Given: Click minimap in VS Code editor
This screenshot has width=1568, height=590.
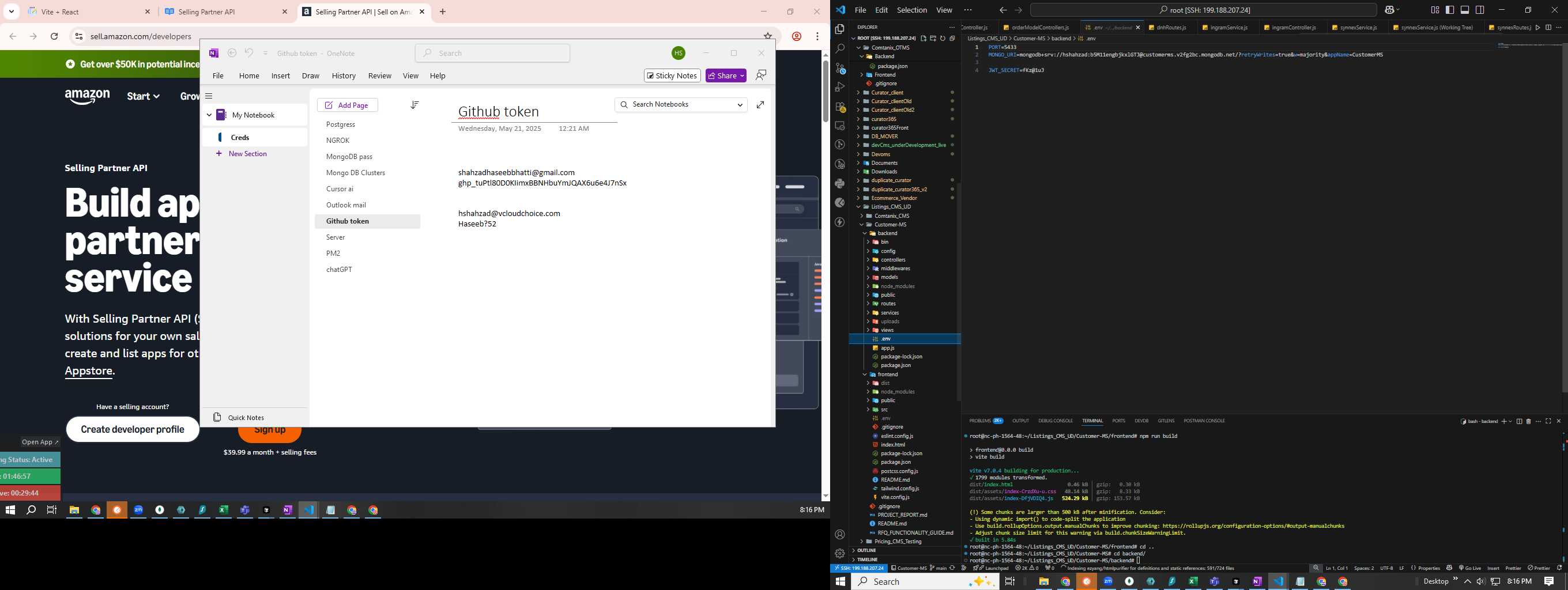Looking at the screenshot, I should (1529, 47).
